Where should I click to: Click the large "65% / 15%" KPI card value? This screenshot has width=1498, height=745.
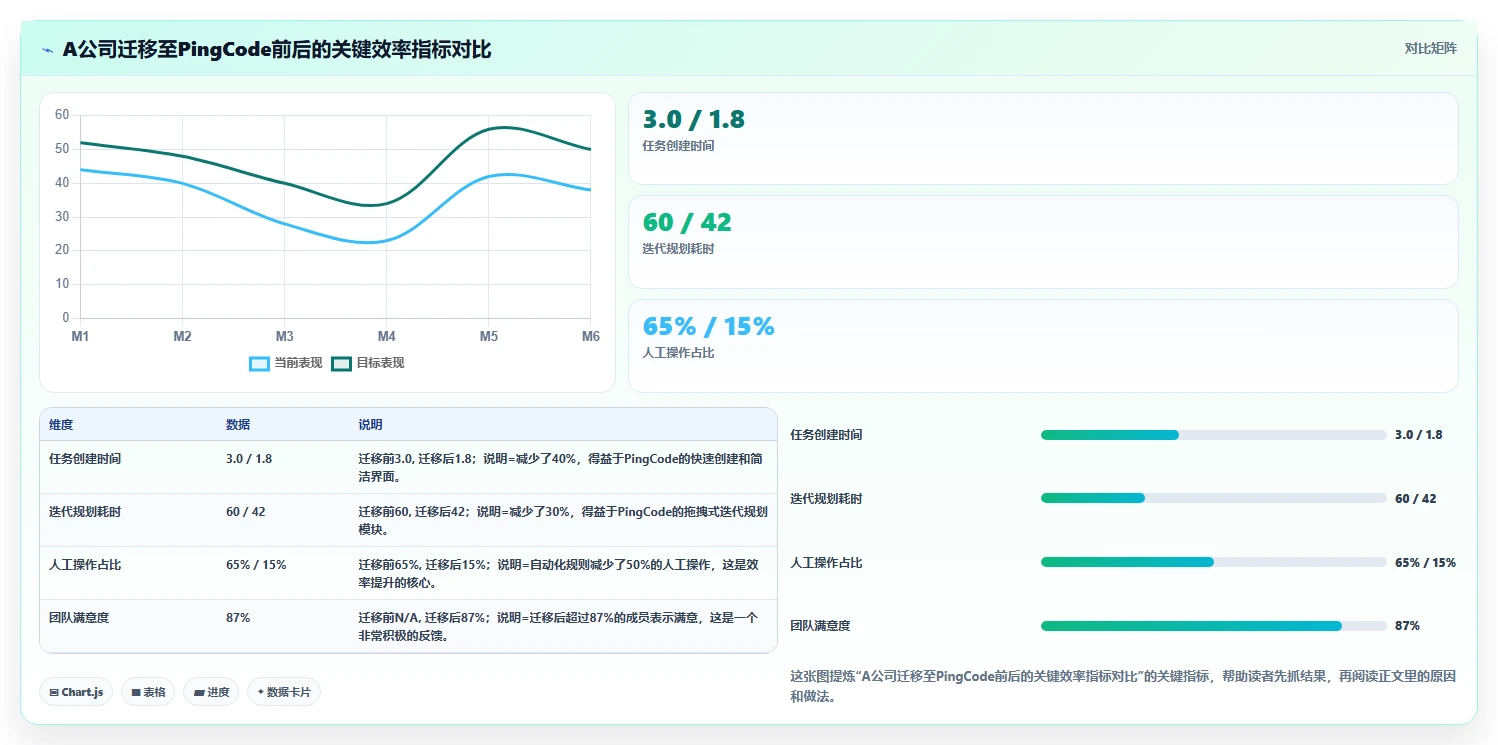click(x=708, y=326)
